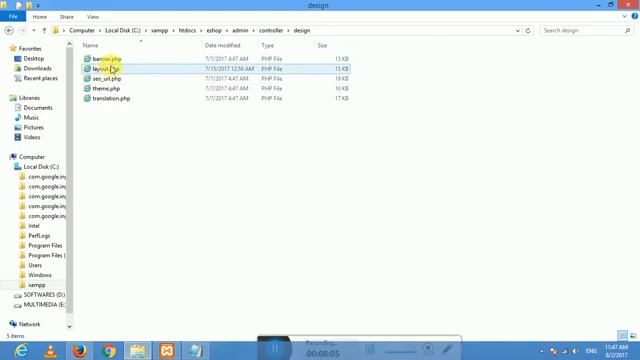Open Google Chrome from the taskbar
This screenshot has height=360, width=640.
click(x=109, y=351)
